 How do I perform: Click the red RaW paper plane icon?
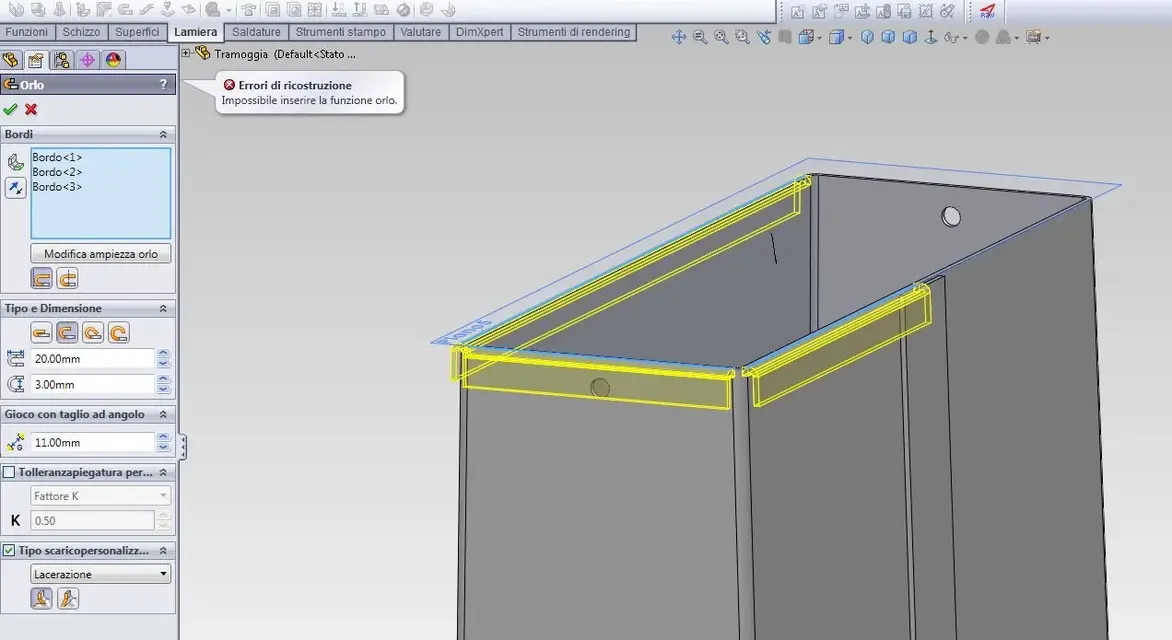click(x=987, y=10)
